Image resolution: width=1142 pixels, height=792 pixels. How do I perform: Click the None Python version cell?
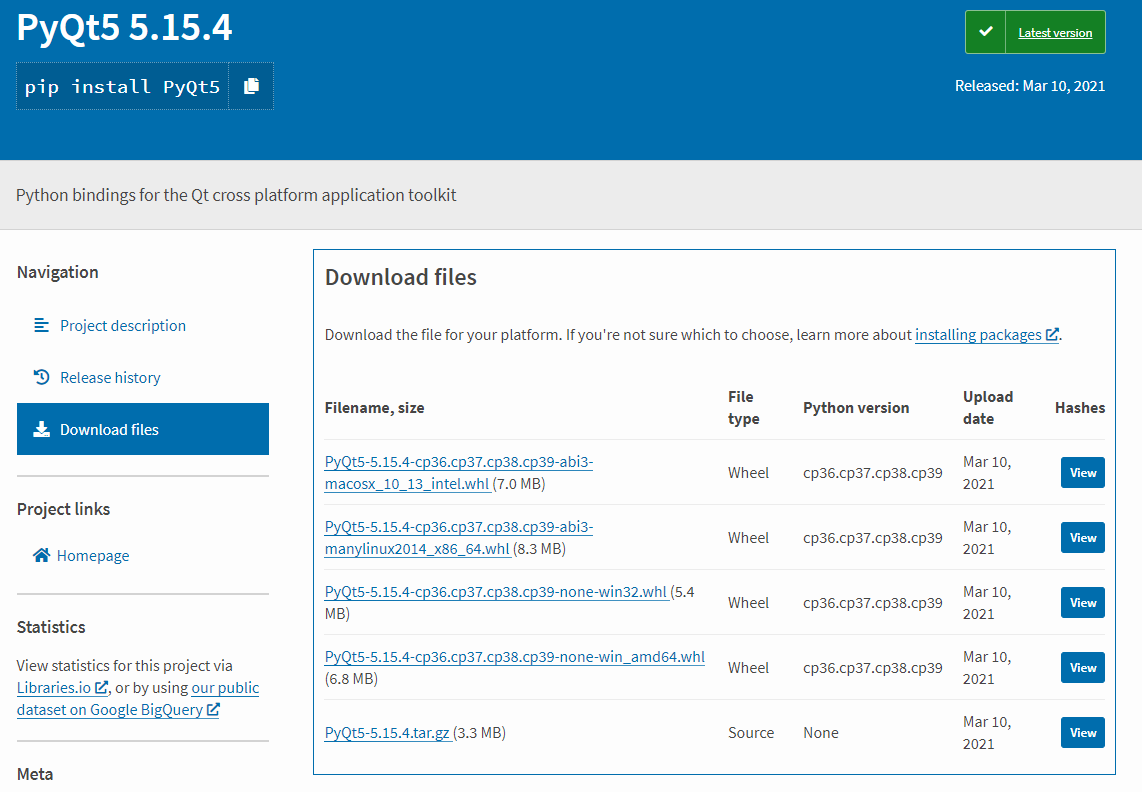pos(821,732)
